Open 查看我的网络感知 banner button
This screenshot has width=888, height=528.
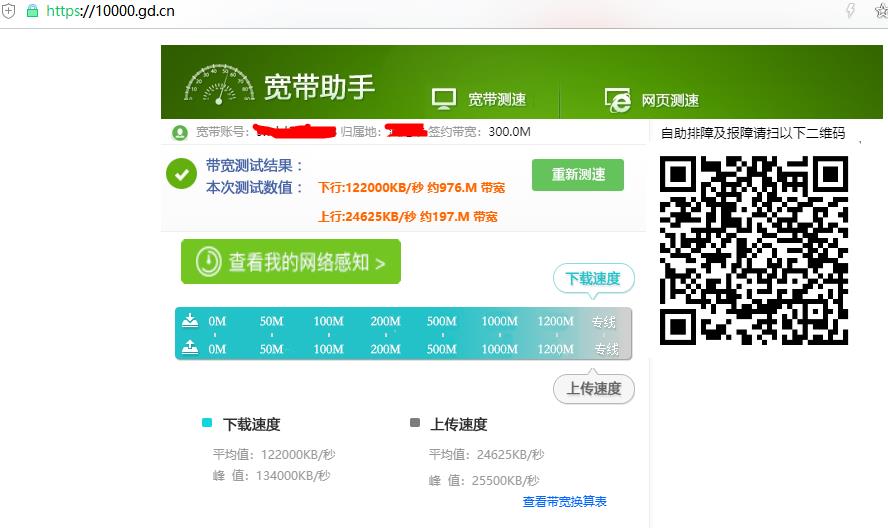[291, 262]
